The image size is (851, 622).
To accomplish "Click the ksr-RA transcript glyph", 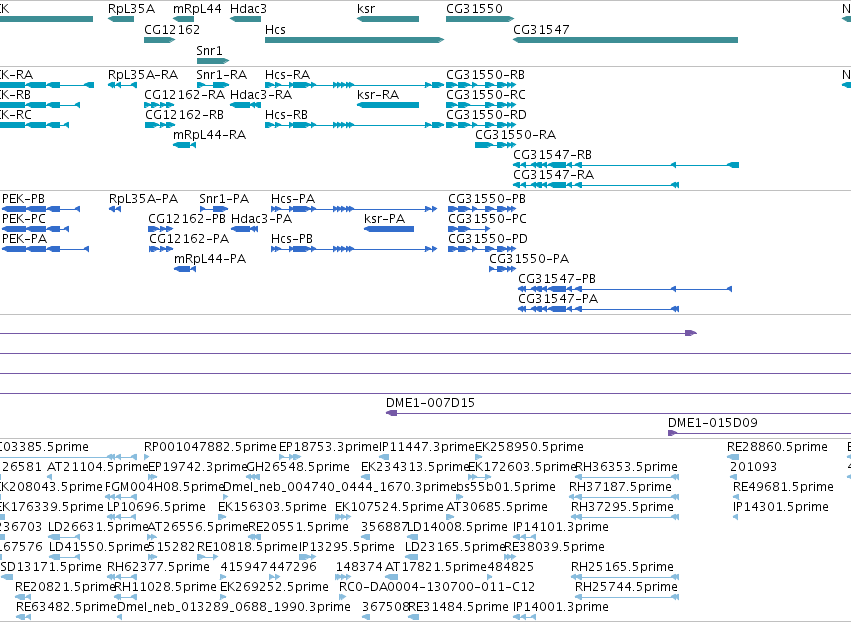I will click(388, 105).
